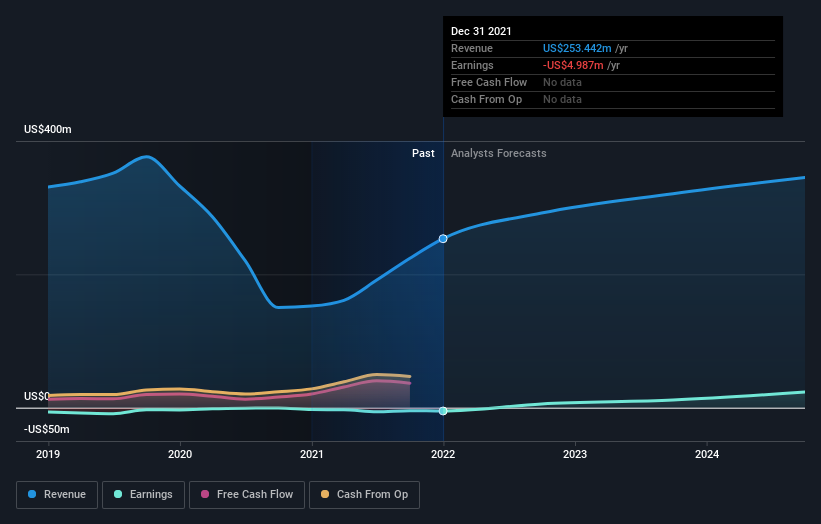
Task: Click the 2020 x-axis label
Action: click(x=180, y=454)
